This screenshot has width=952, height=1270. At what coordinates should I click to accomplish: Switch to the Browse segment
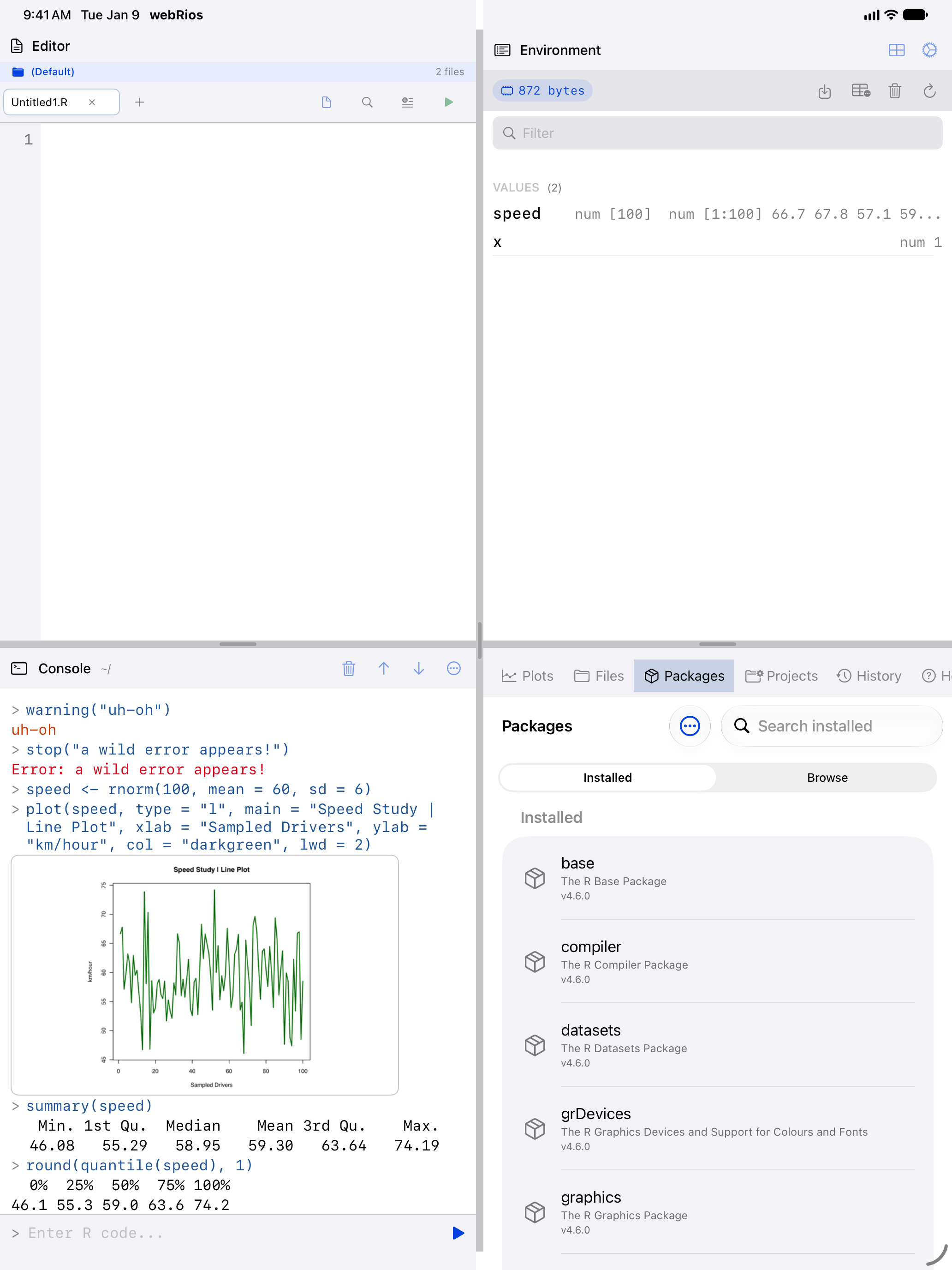(827, 778)
